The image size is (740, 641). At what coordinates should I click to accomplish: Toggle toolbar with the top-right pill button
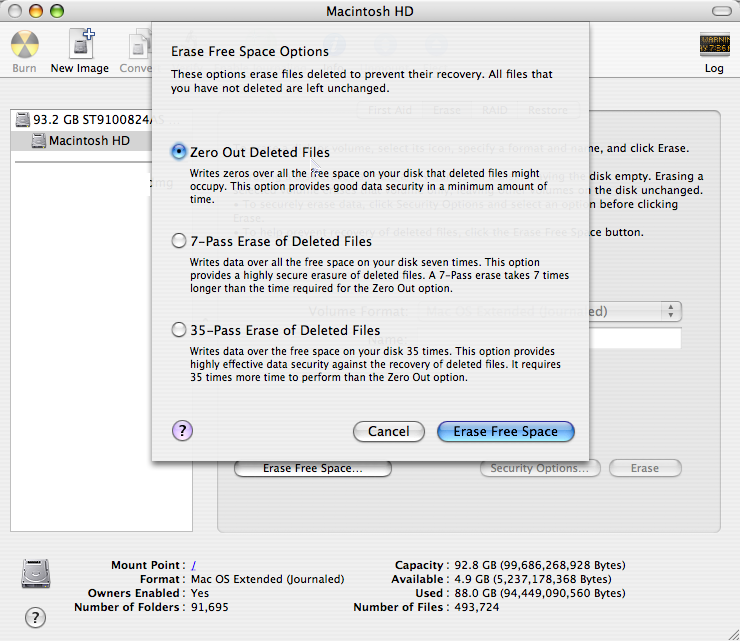(722, 11)
